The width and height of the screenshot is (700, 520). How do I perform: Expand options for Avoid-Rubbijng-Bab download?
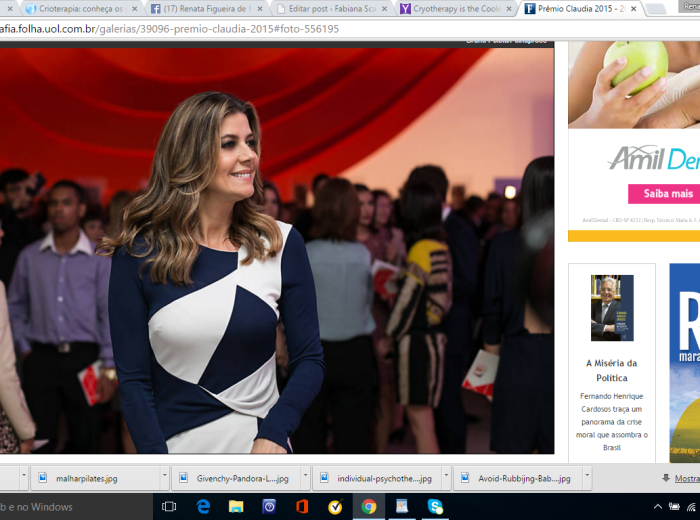pos(587,475)
